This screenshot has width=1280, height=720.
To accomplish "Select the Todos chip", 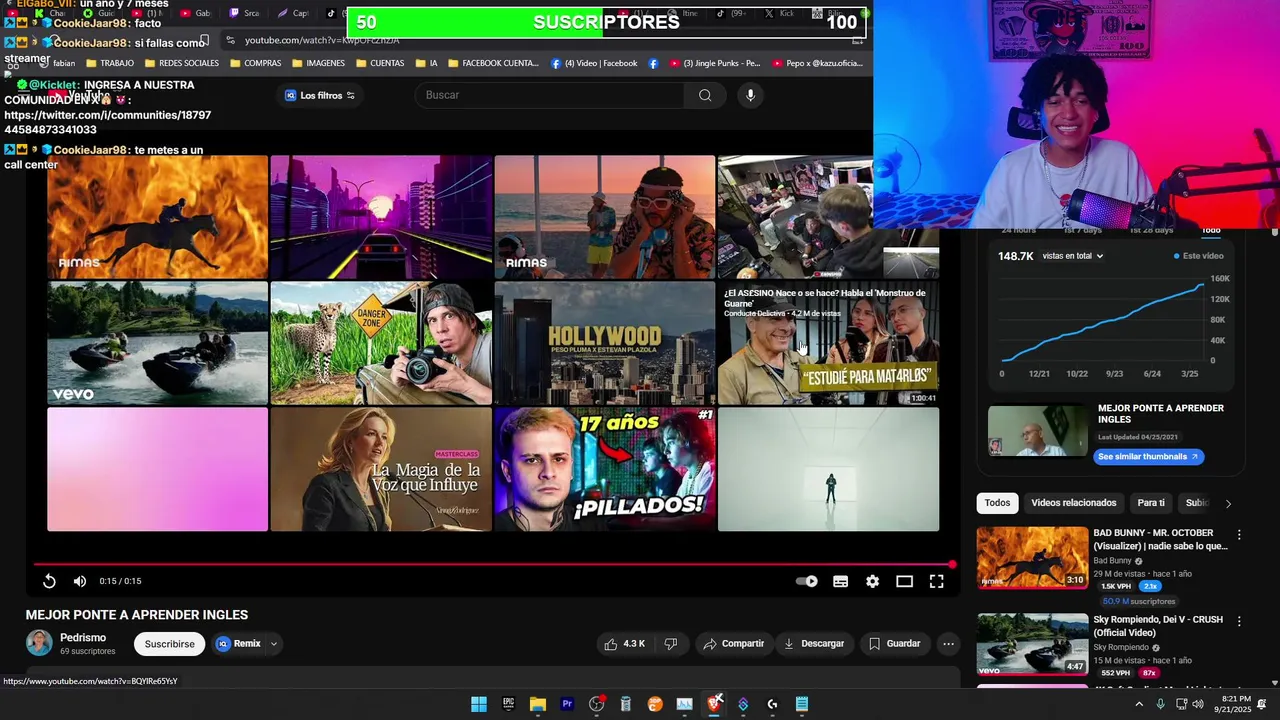I will coord(997,503).
